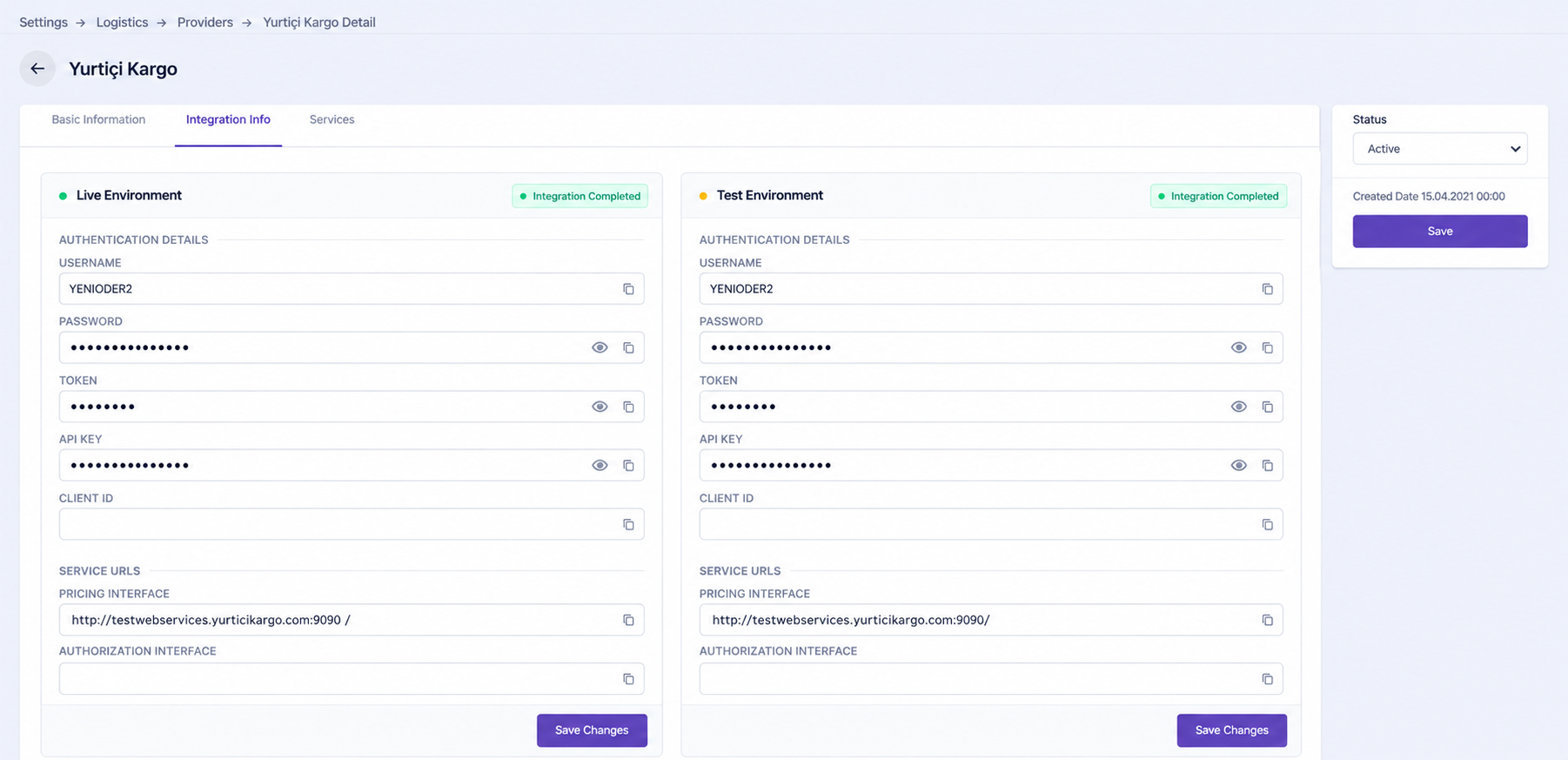Copy the Test Environment username
The image size is (1568, 760).
coord(1268,289)
